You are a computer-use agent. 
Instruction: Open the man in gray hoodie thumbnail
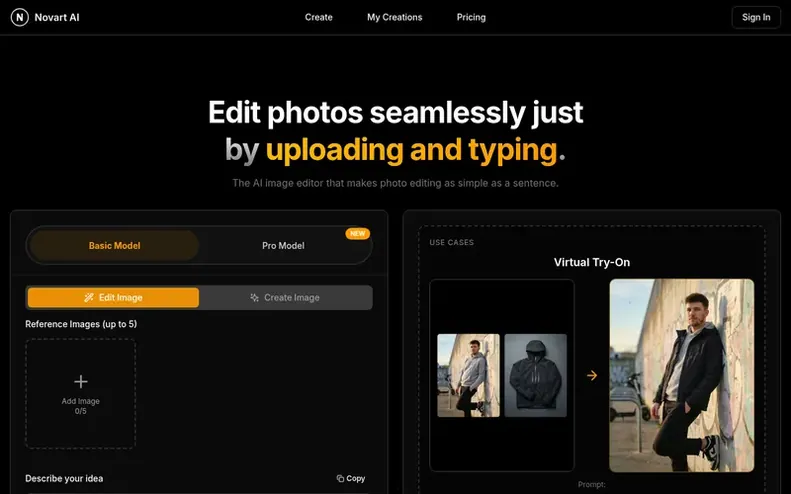pos(468,375)
